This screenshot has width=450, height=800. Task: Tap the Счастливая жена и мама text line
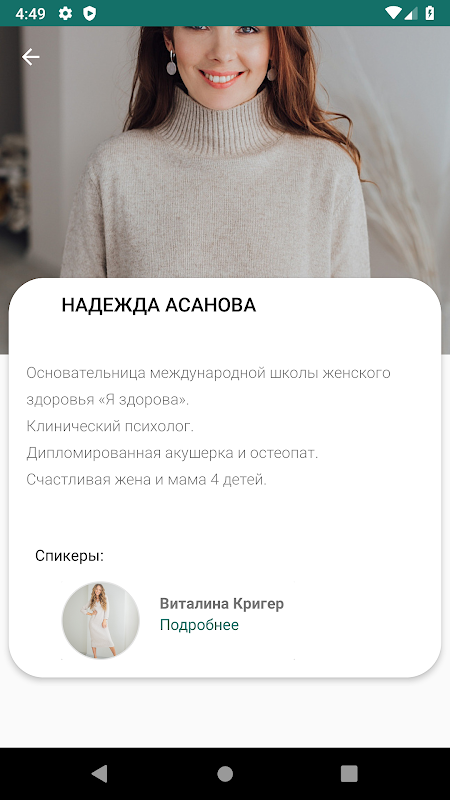pos(146,480)
